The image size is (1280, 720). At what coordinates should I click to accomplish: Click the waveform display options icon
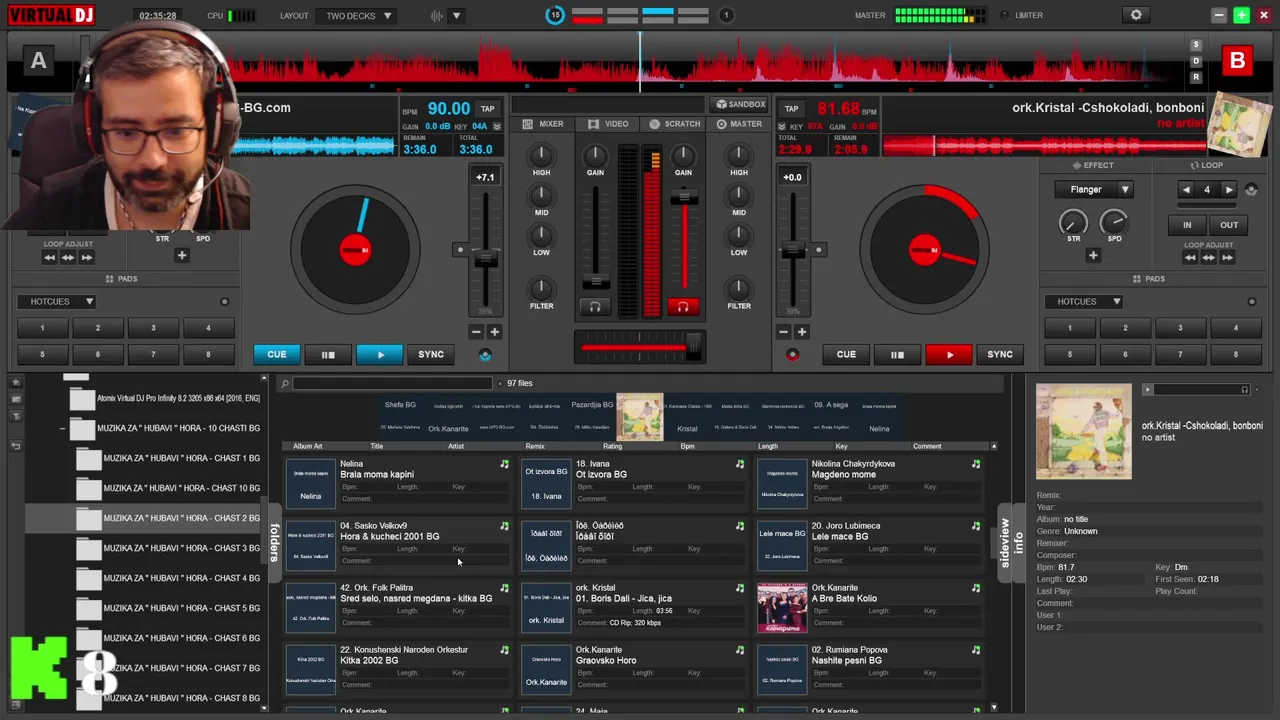[437, 16]
